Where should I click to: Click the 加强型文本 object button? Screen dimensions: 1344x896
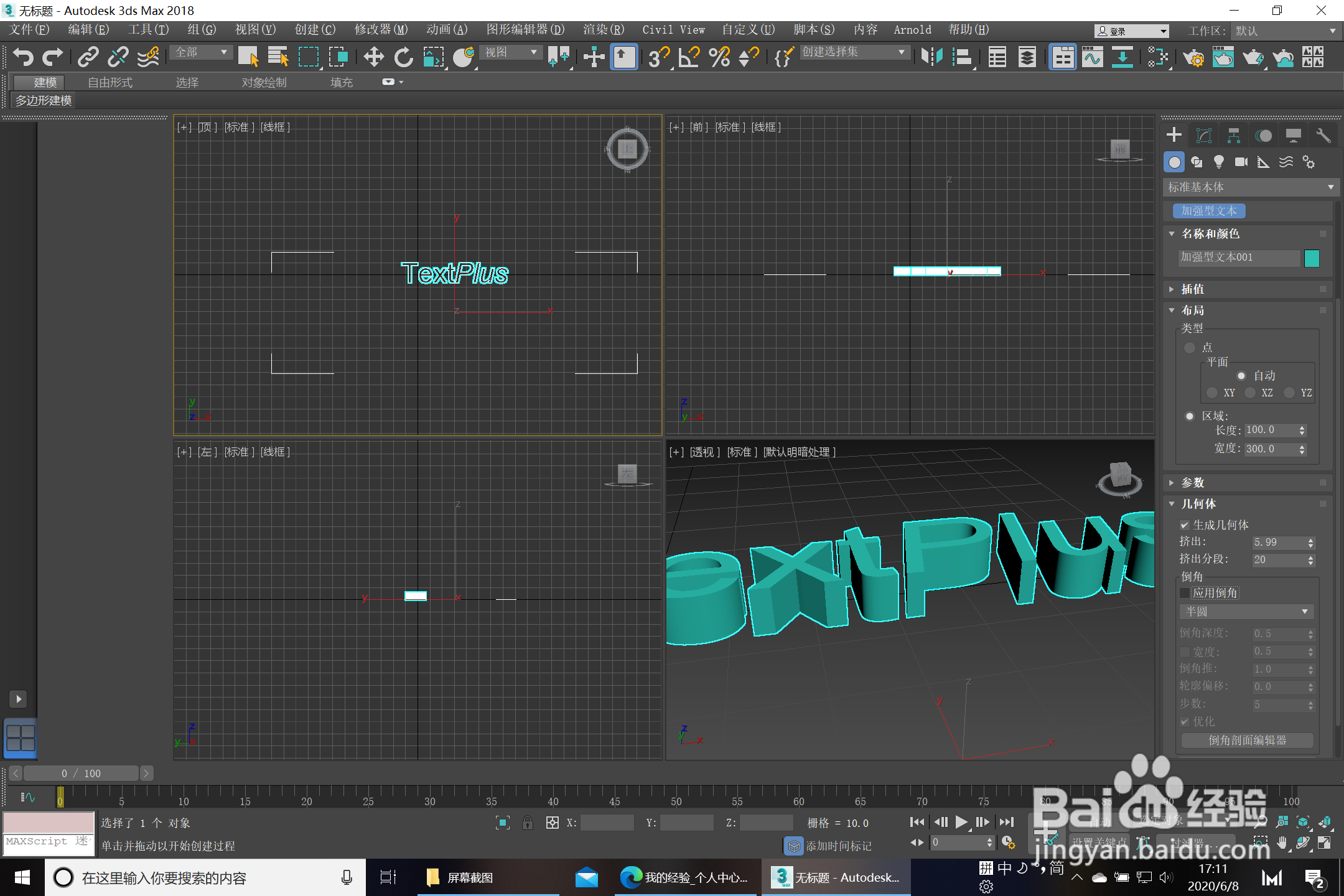[1208, 211]
